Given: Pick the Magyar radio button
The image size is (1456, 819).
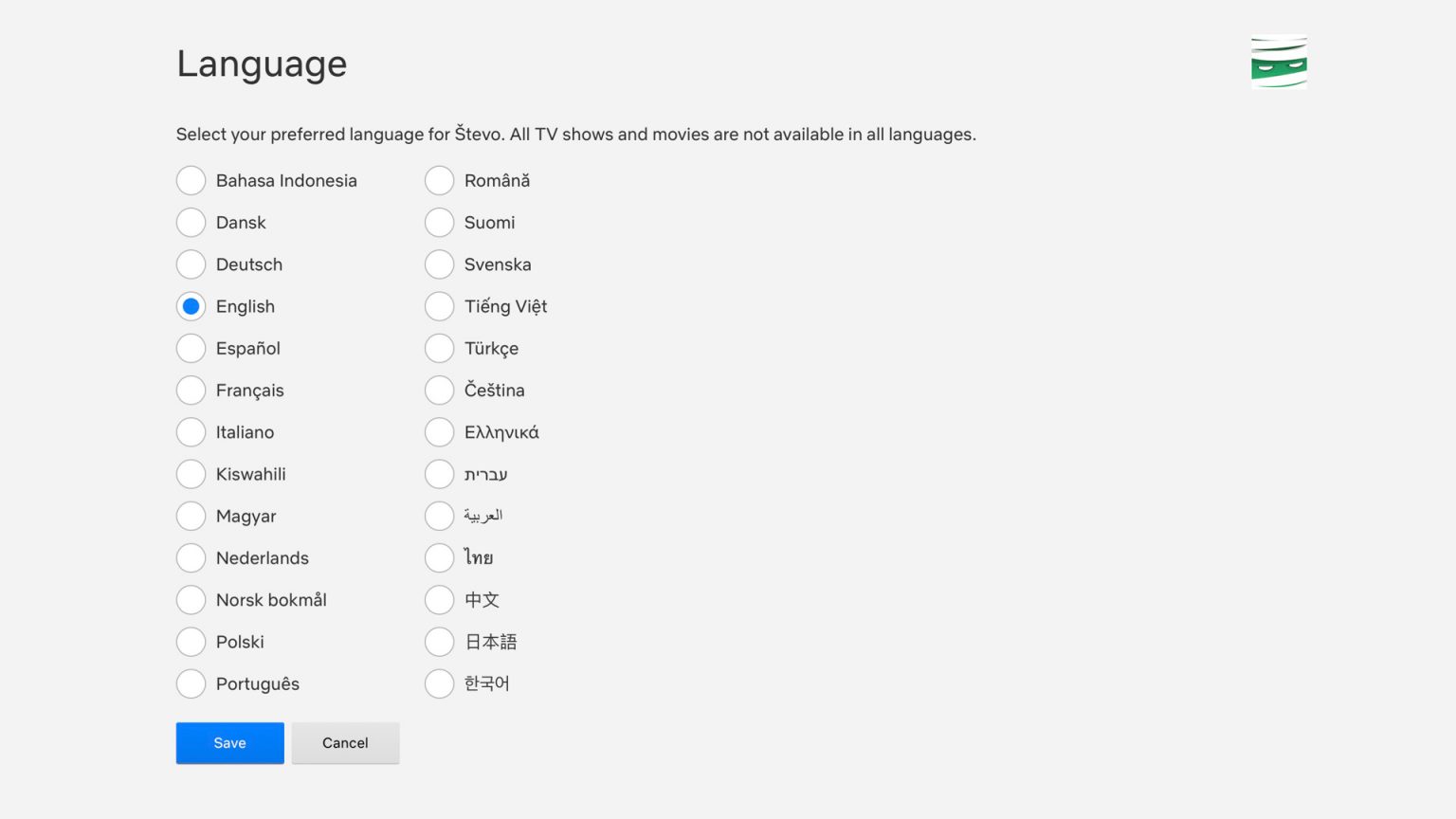Looking at the screenshot, I should (x=191, y=516).
